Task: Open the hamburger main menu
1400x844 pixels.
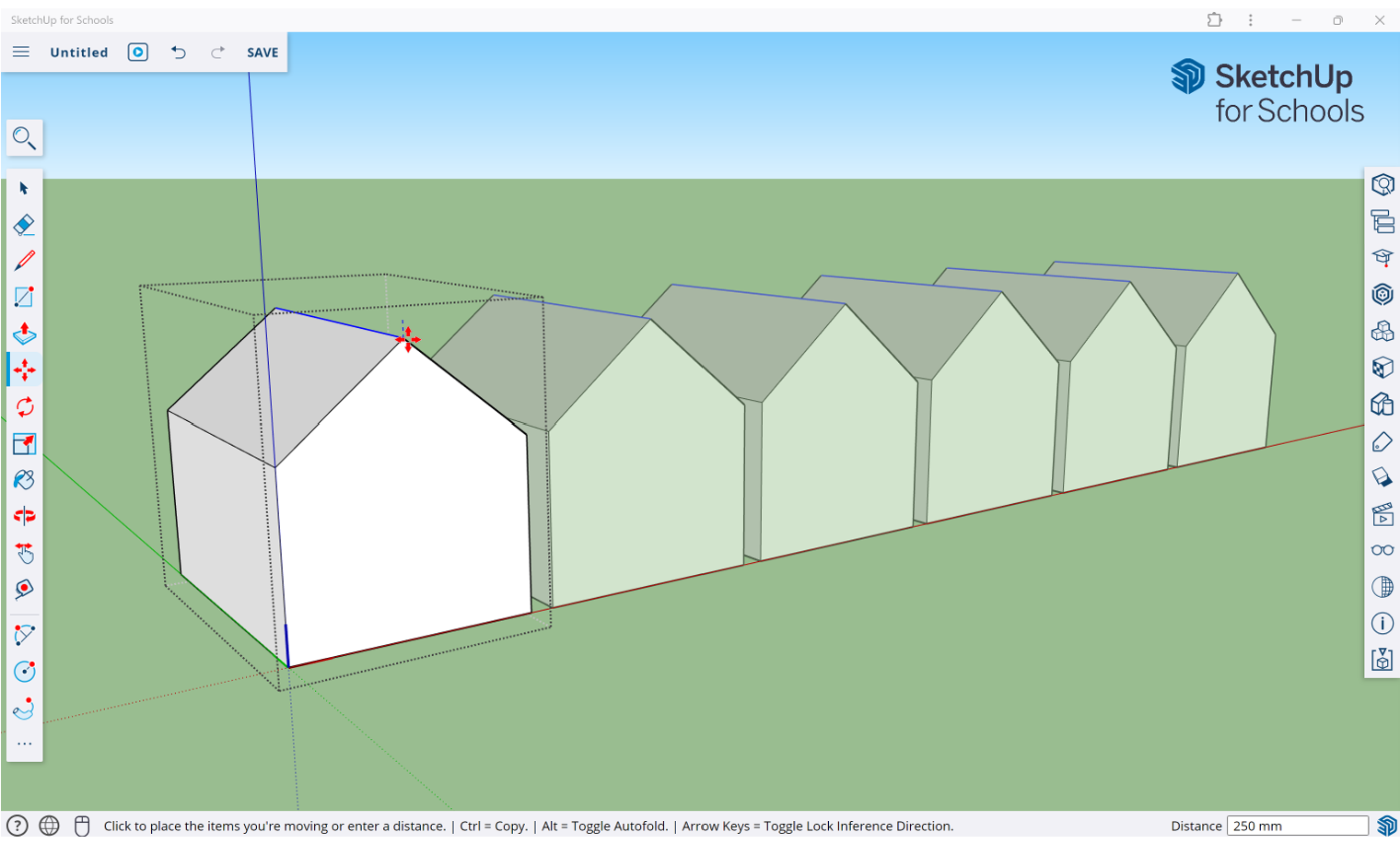Action: pos(21,53)
